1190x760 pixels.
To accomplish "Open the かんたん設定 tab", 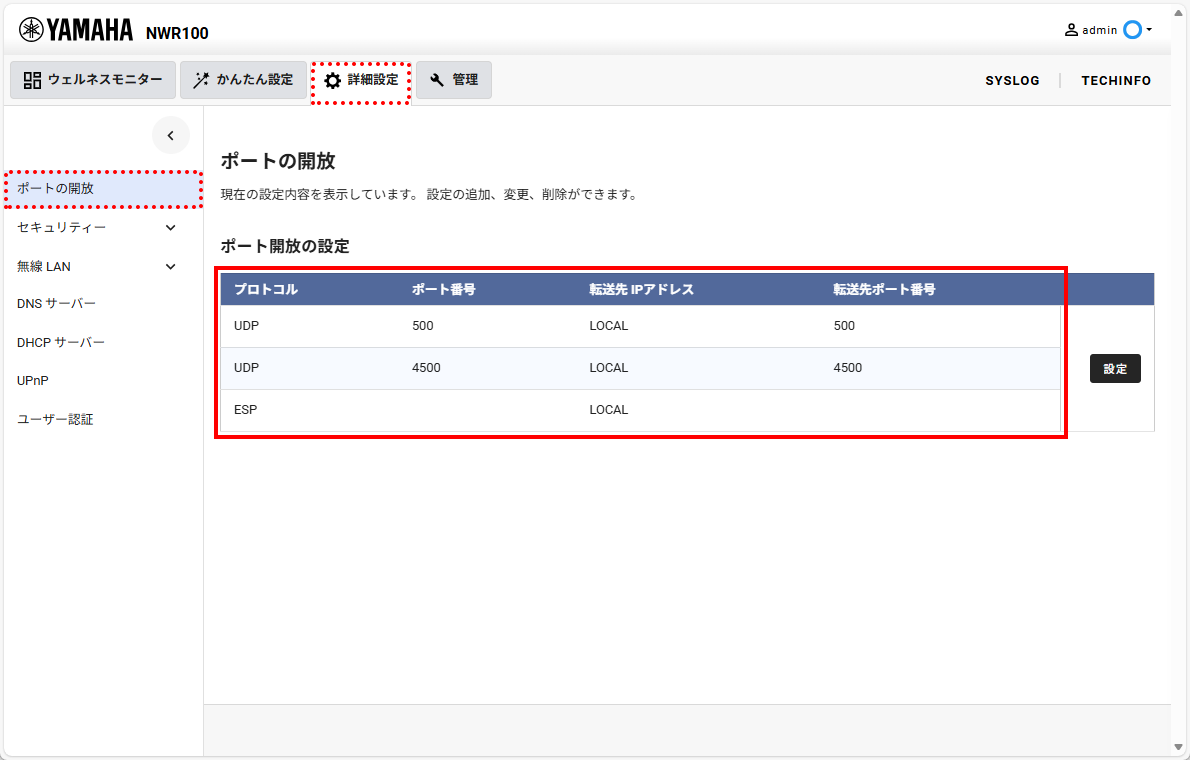I will (243, 80).
